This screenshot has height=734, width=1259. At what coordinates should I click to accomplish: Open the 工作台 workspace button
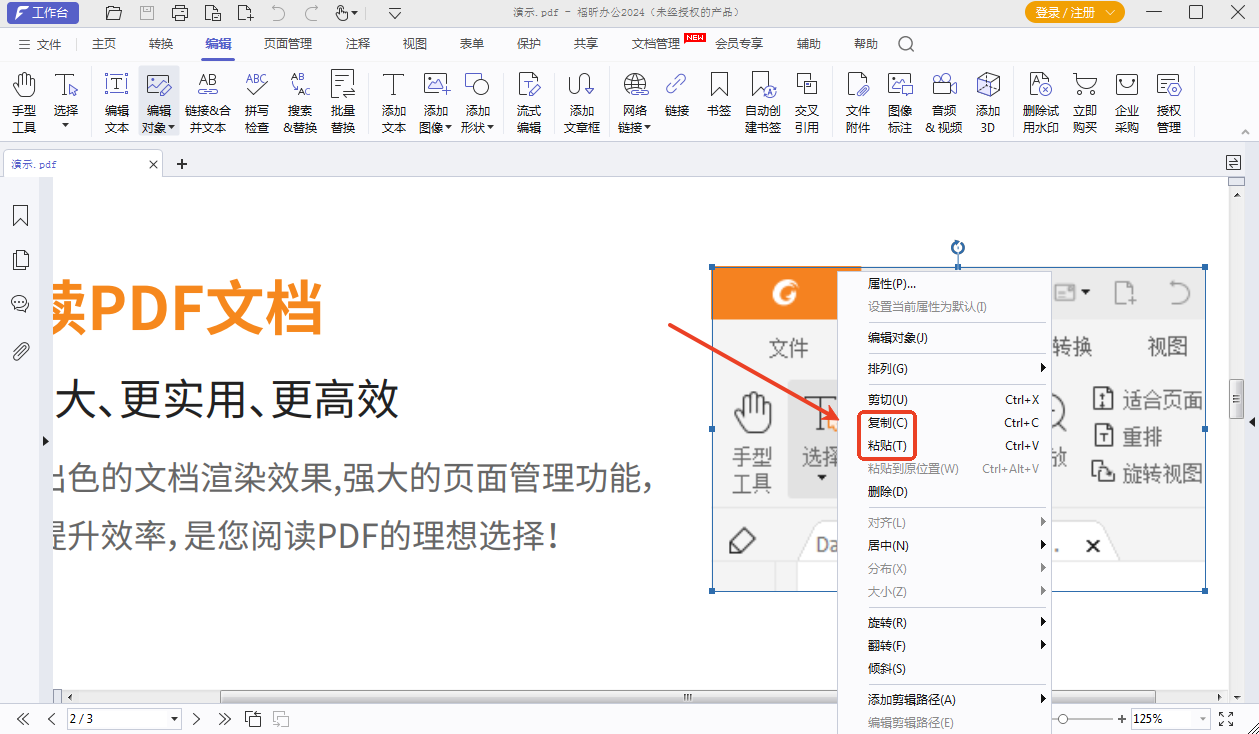42,13
